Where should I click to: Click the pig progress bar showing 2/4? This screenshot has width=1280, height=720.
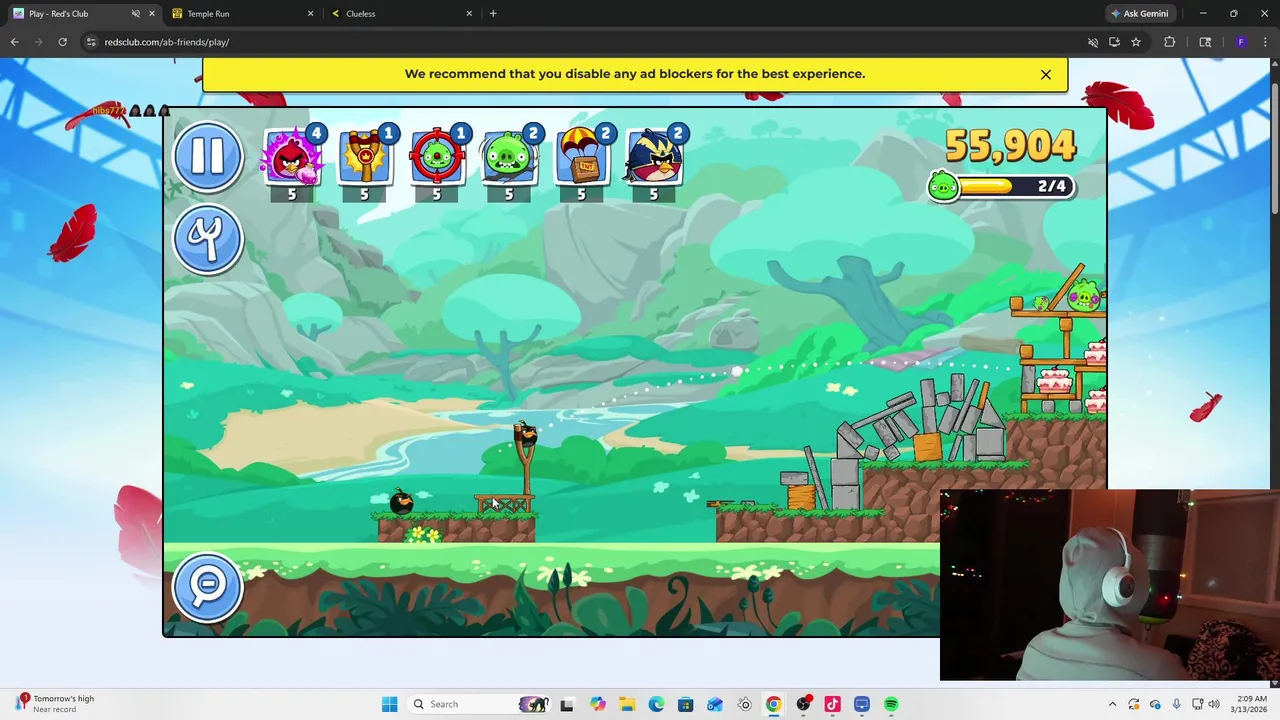click(1002, 186)
